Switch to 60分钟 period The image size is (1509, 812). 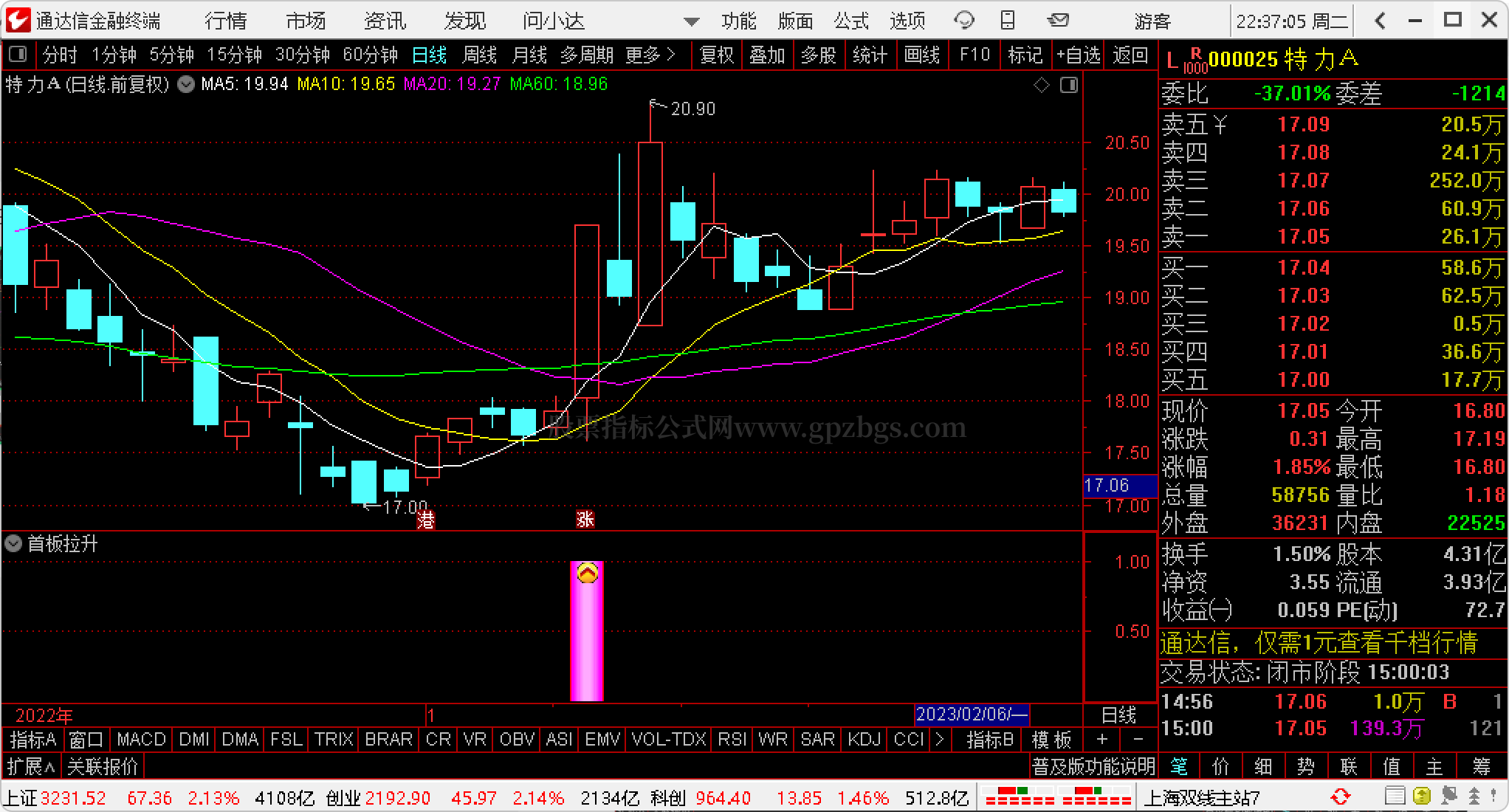click(371, 55)
